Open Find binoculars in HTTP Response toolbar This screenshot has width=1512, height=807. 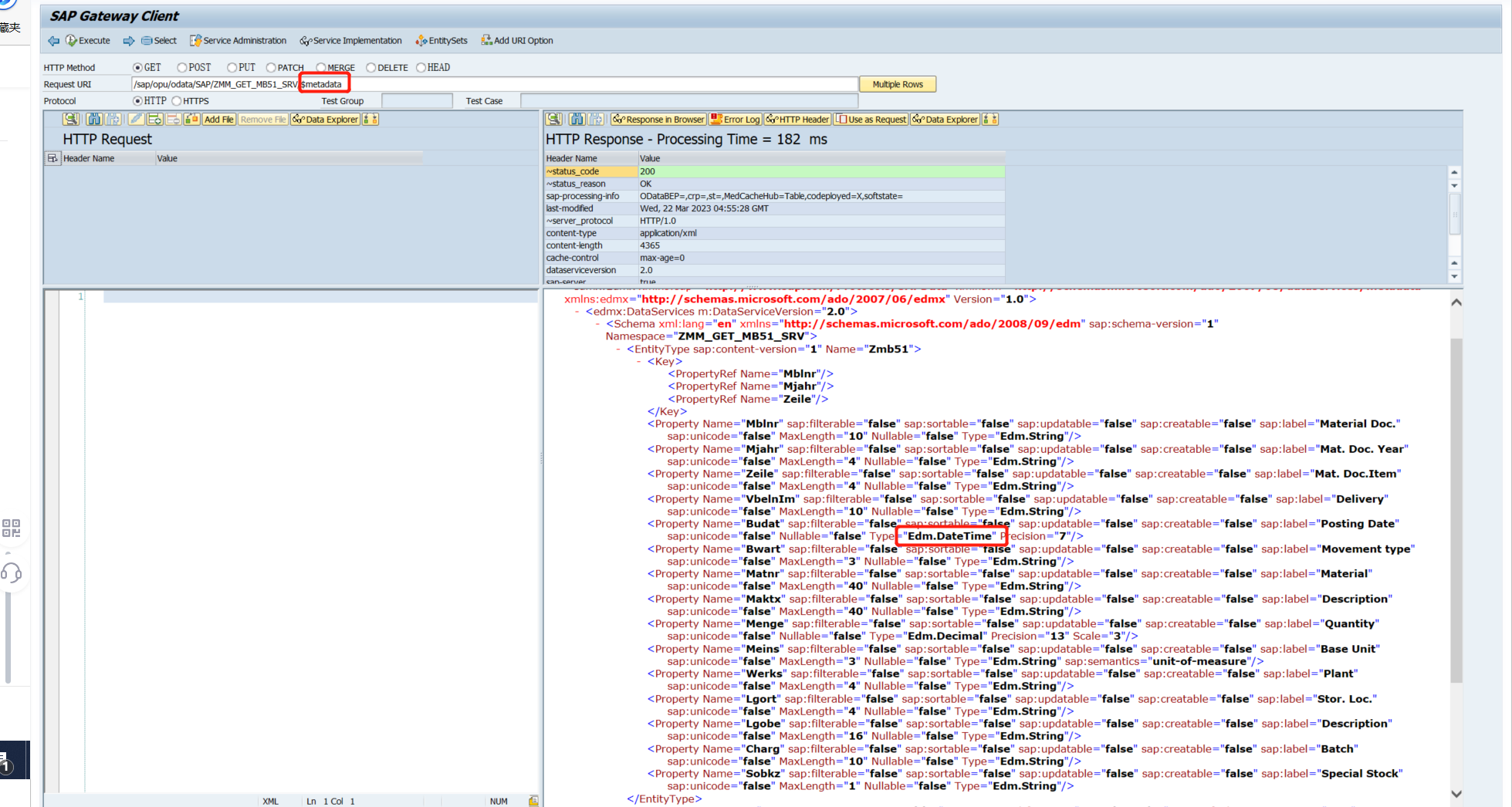click(577, 119)
